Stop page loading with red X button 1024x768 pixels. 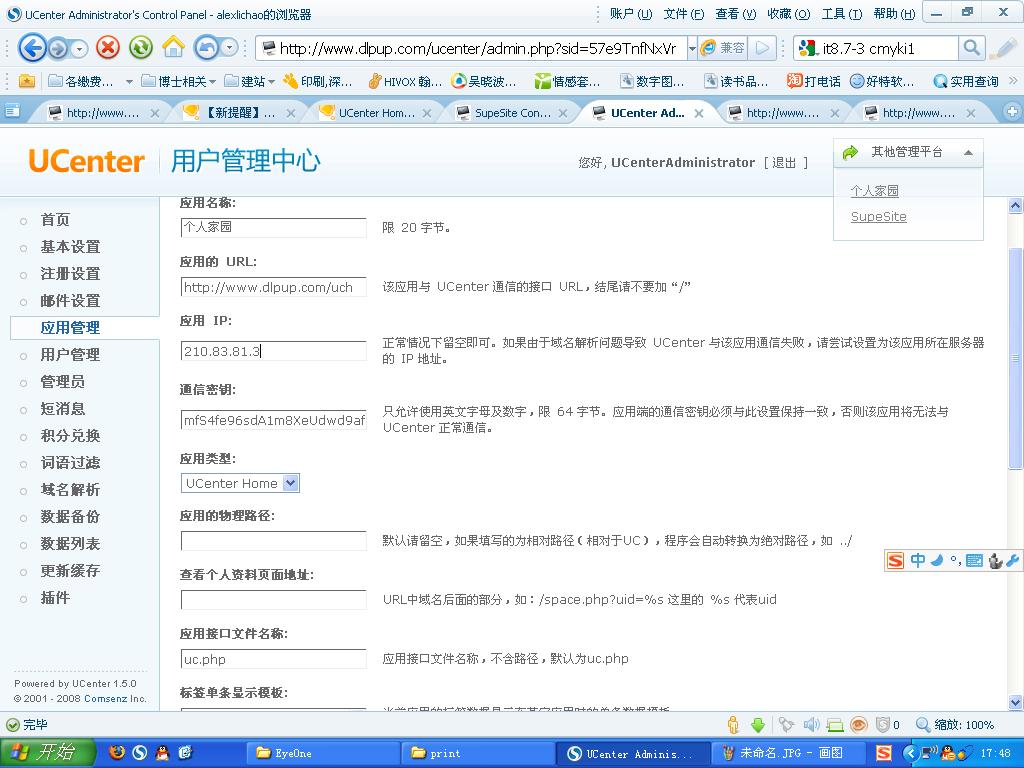point(108,48)
